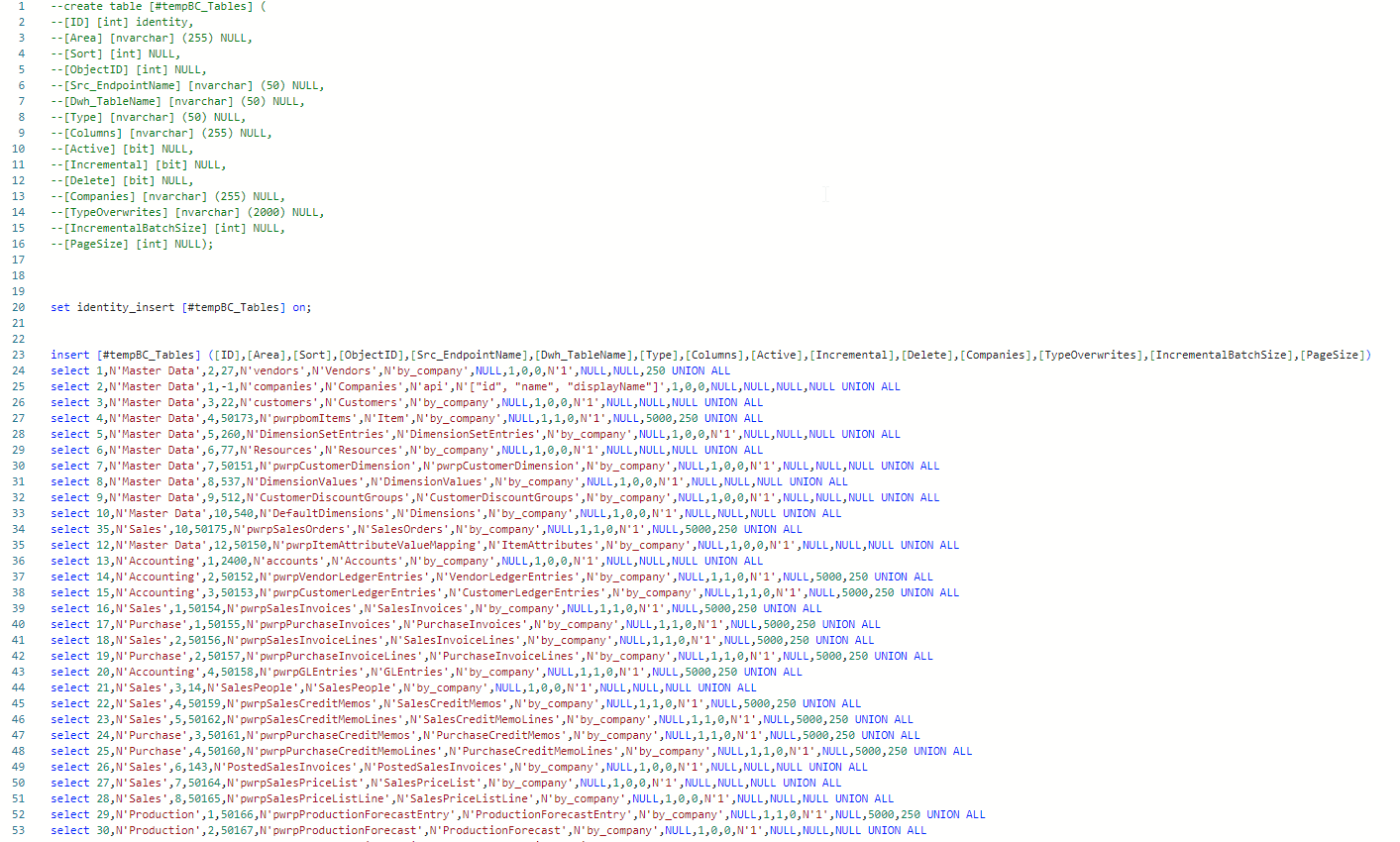Click N'customers' endpoint name on line 26
1400x842 pixels.
point(279,402)
